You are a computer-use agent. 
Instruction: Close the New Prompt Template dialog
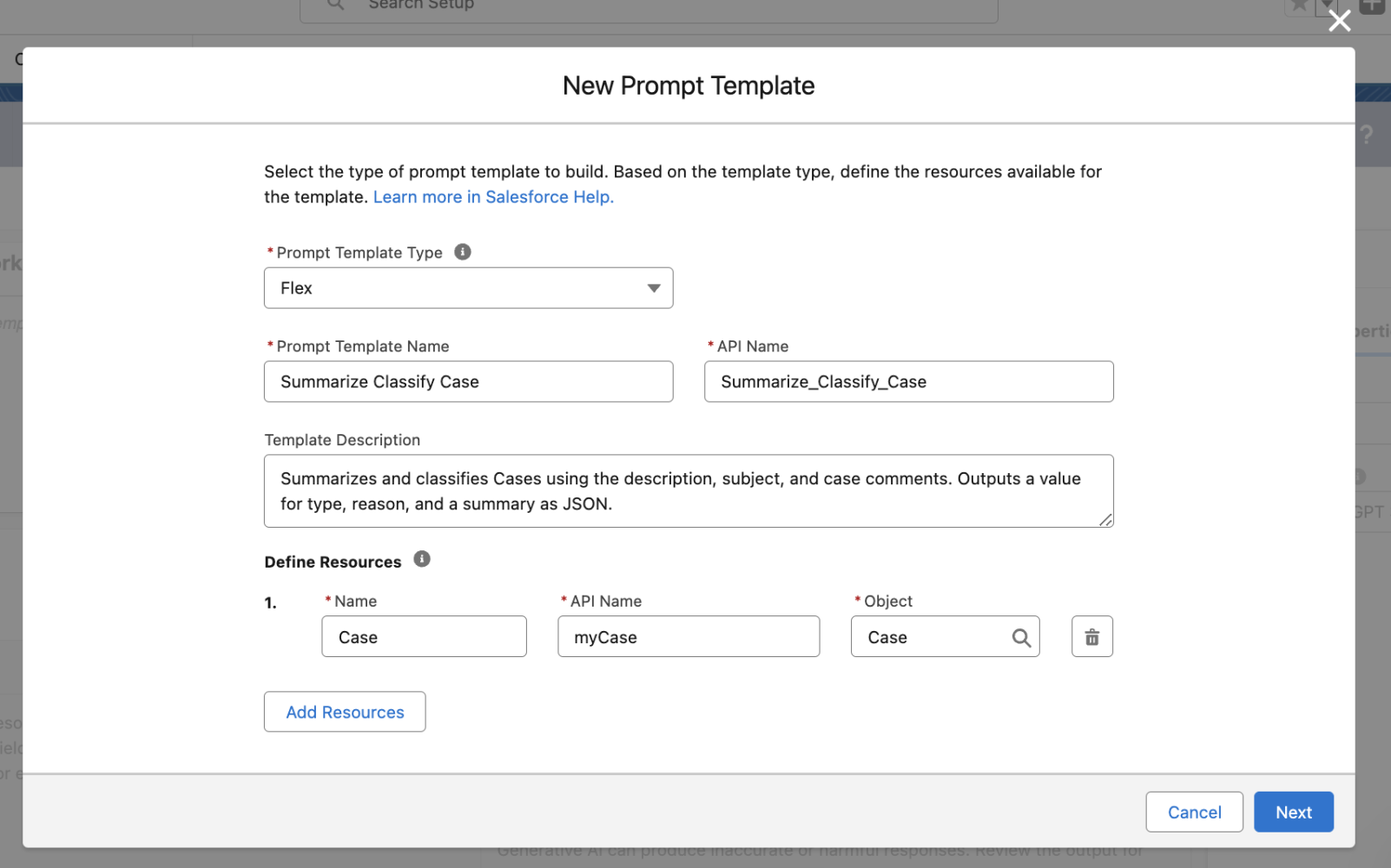[1340, 21]
